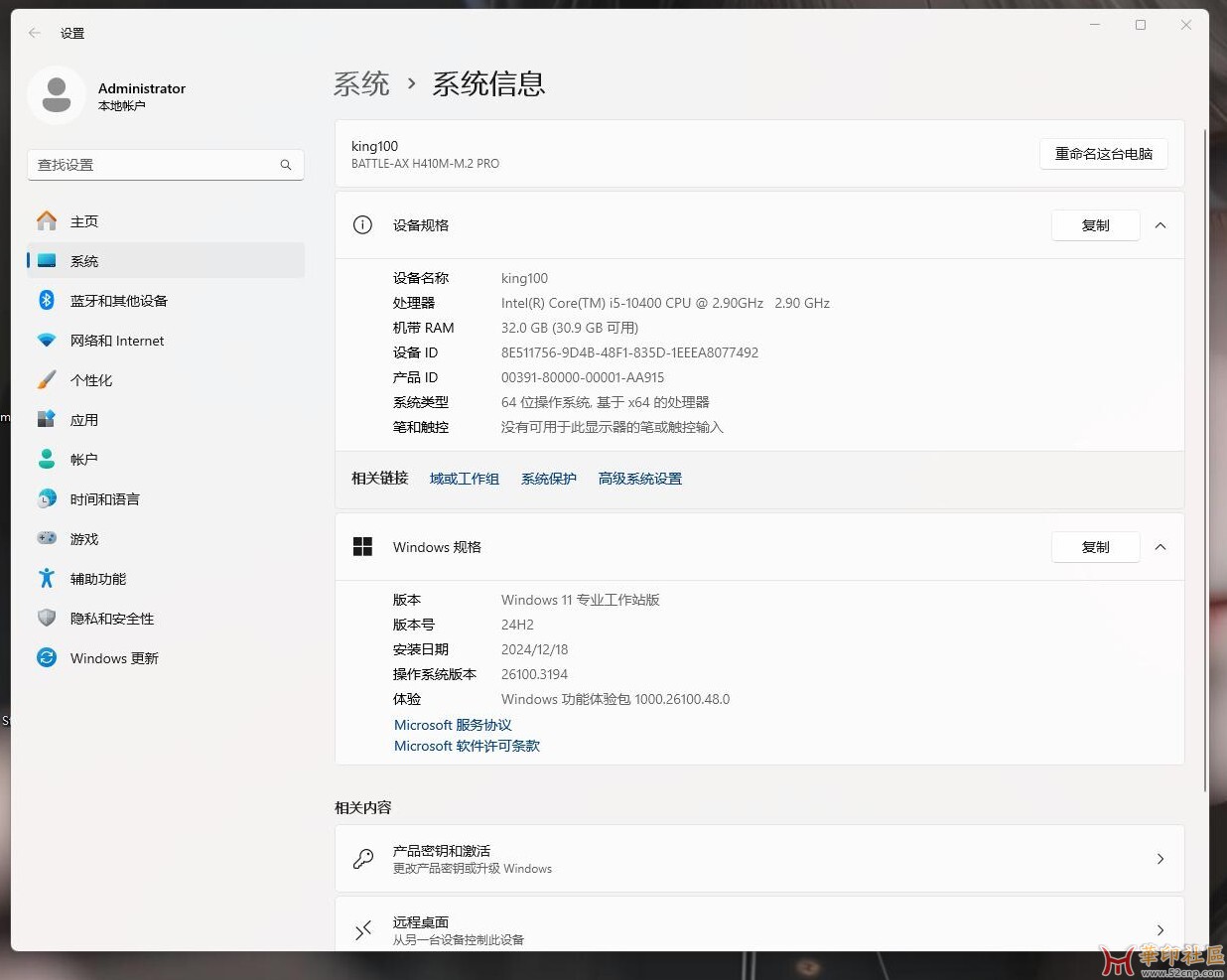Image resolution: width=1227 pixels, height=980 pixels.
Task: Select 蓝牙和其他设备 in the sidebar
Action: point(166,301)
